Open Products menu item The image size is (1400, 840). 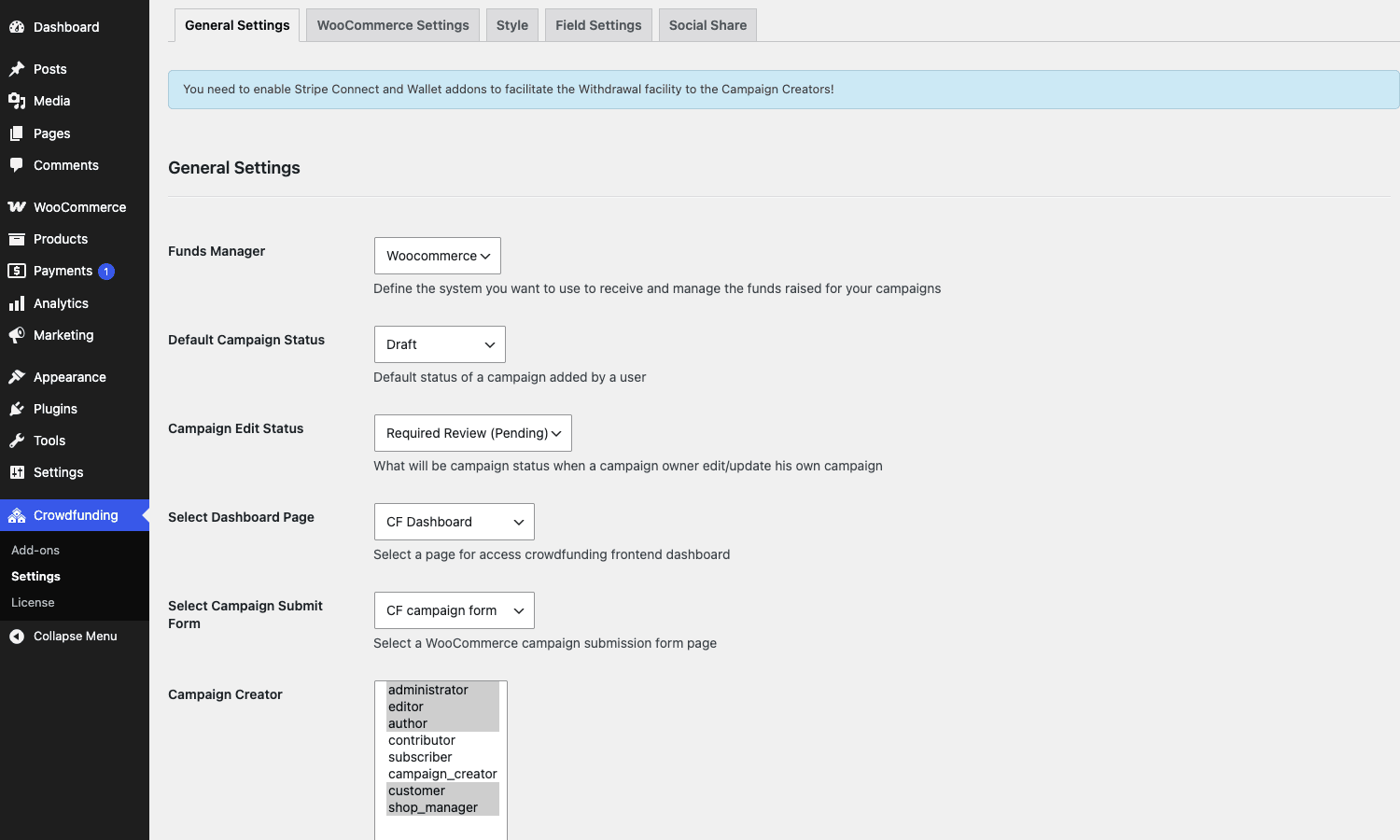click(75, 239)
